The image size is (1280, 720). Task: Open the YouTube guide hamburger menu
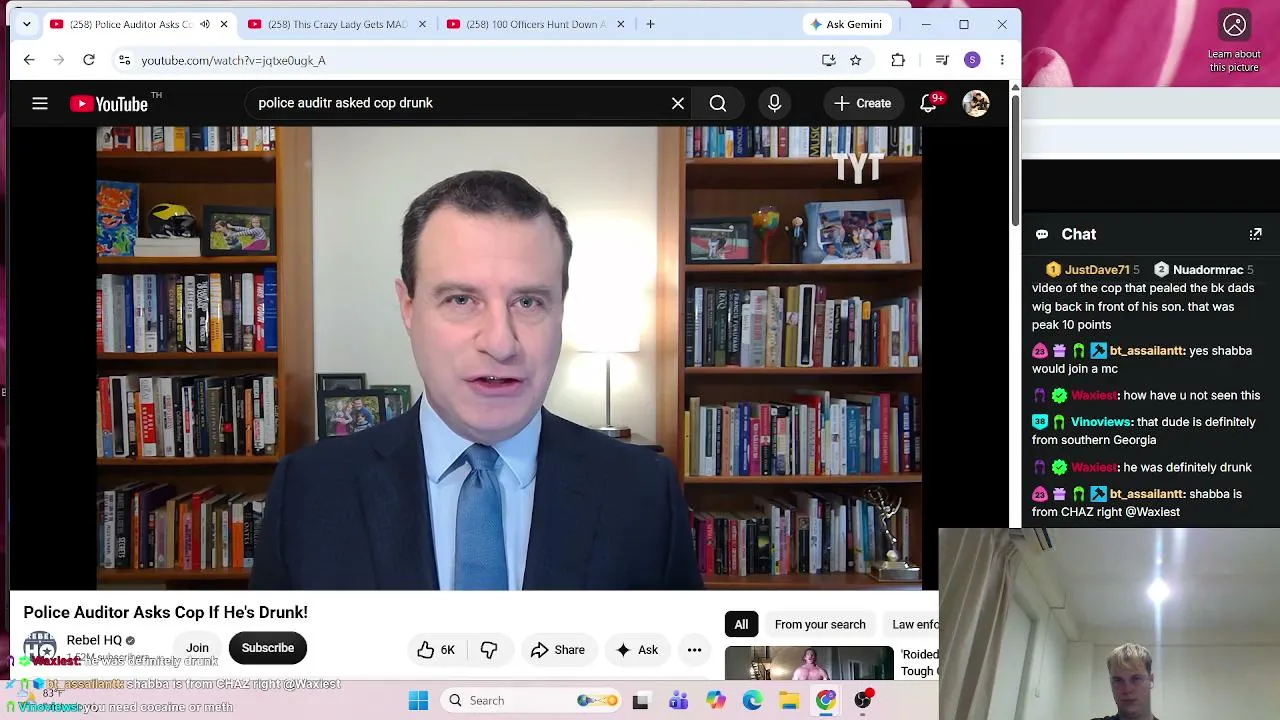[40, 103]
